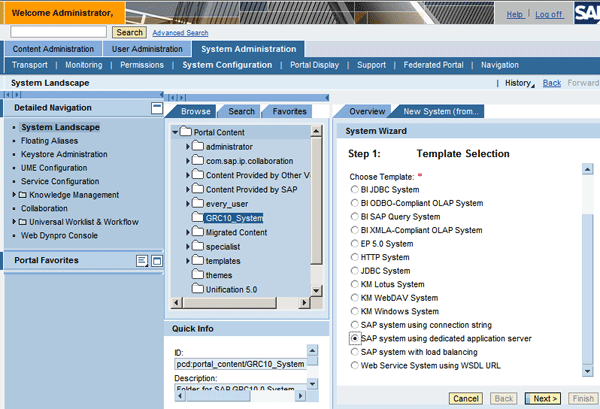Click the Search button

(x=129, y=33)
